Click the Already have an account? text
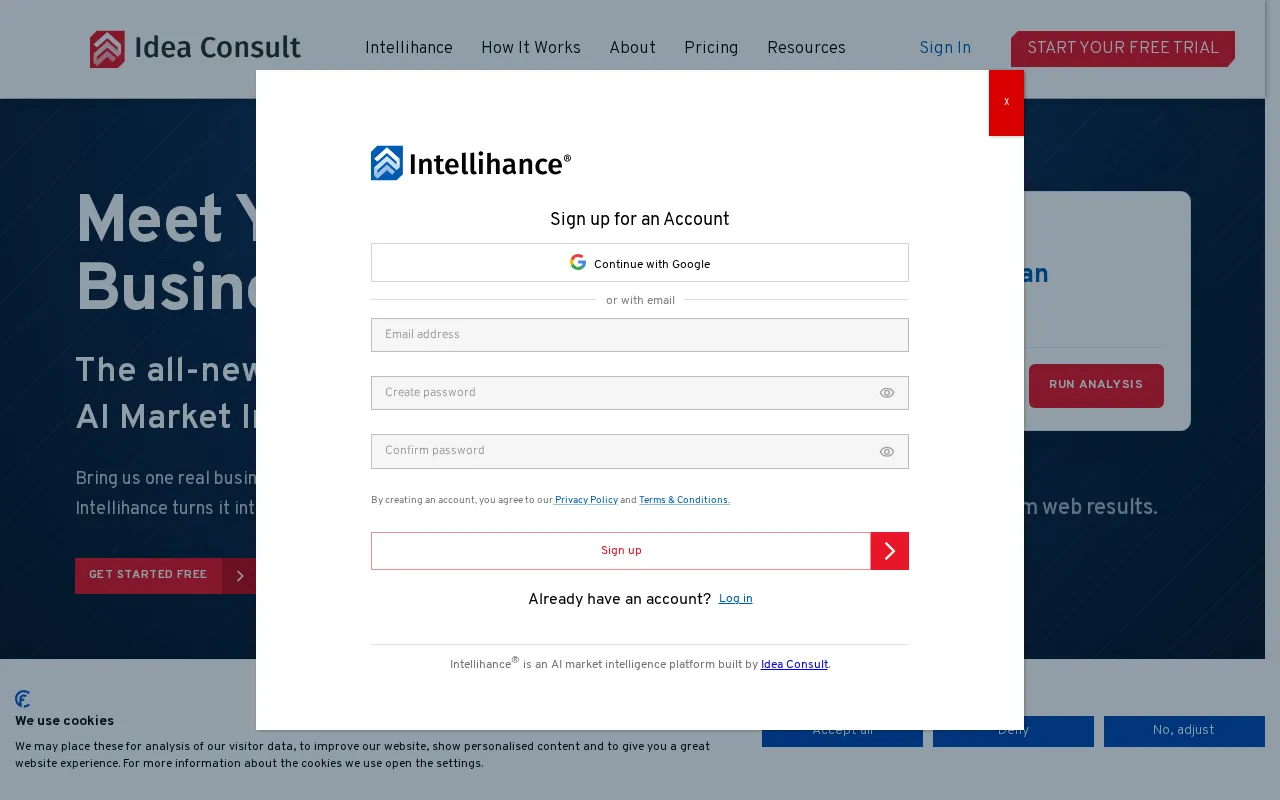The width and height of the screenshot is (1280, 800). [620, 599]
